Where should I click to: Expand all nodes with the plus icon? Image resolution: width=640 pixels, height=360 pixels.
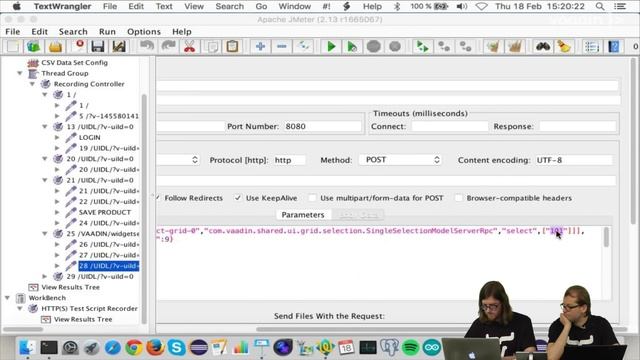pos(260,47)
